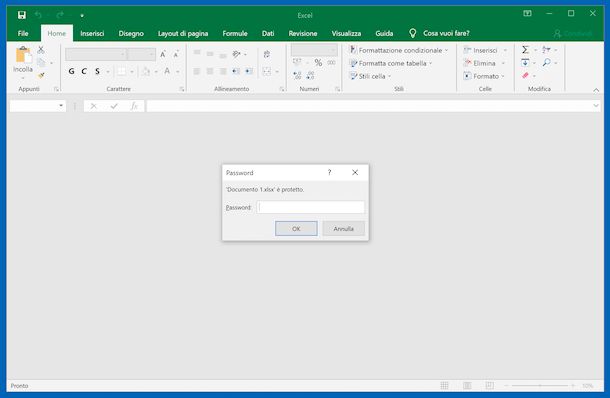Click the zoom slider in status bar
610x398 pixels.
(x=540, y=386)
